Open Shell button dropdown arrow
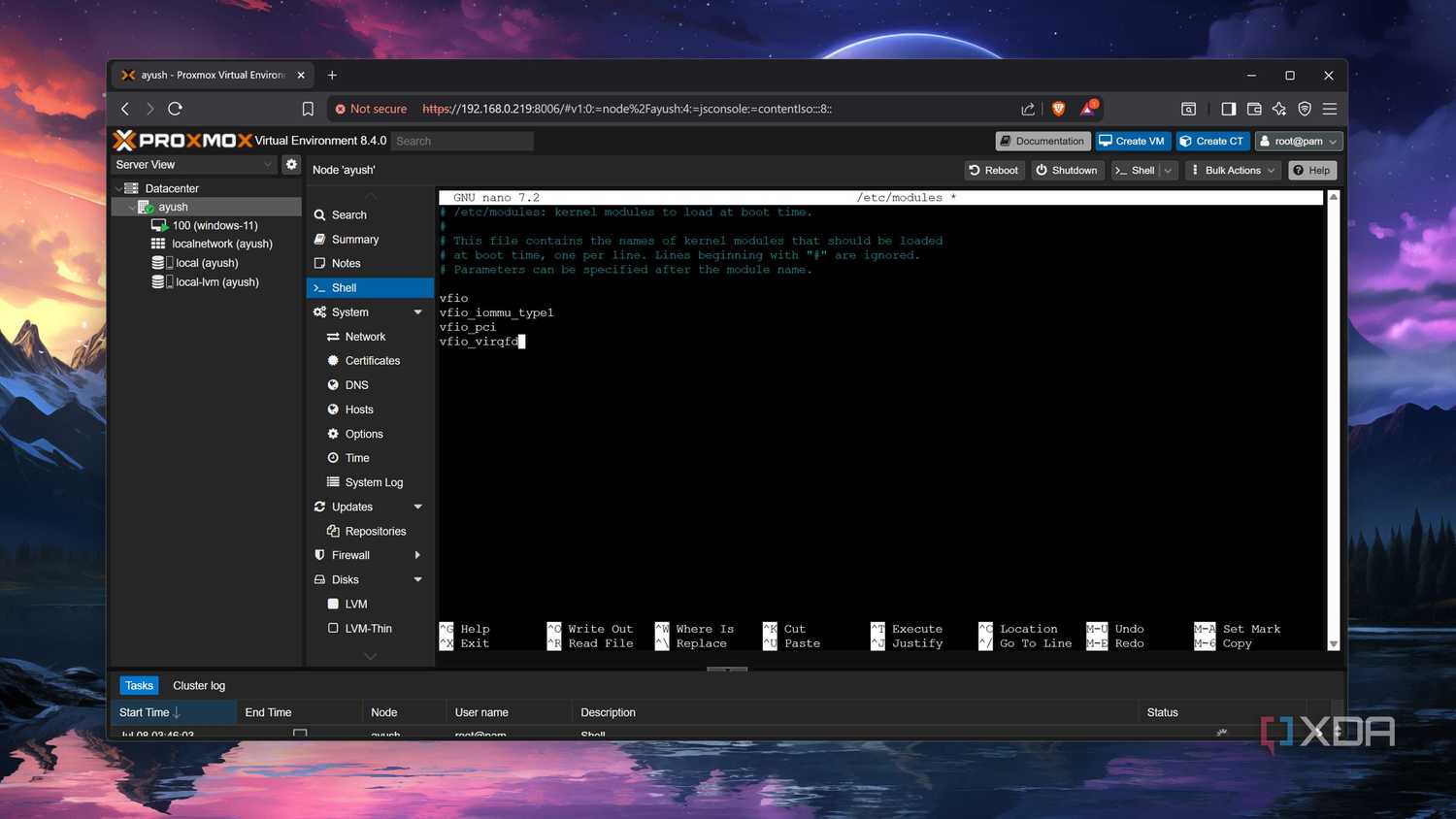 (x=1168, y=170)
